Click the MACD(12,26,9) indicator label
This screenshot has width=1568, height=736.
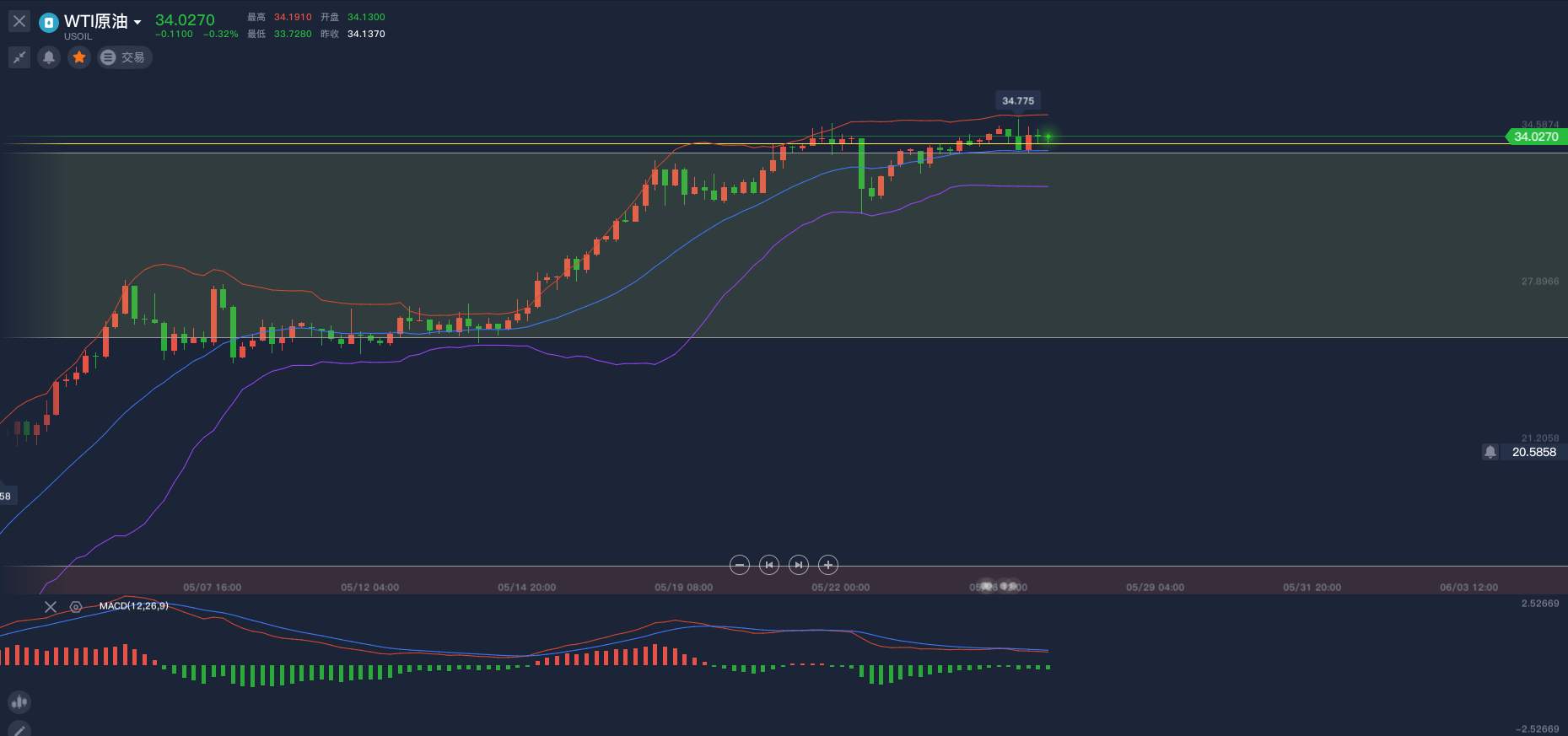(133, 606)
